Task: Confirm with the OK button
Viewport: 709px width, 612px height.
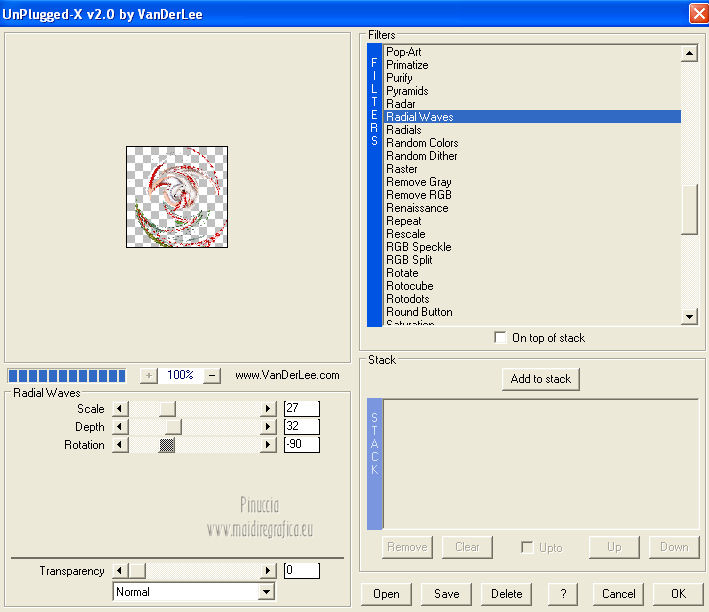Action: [x=678, y=594]
